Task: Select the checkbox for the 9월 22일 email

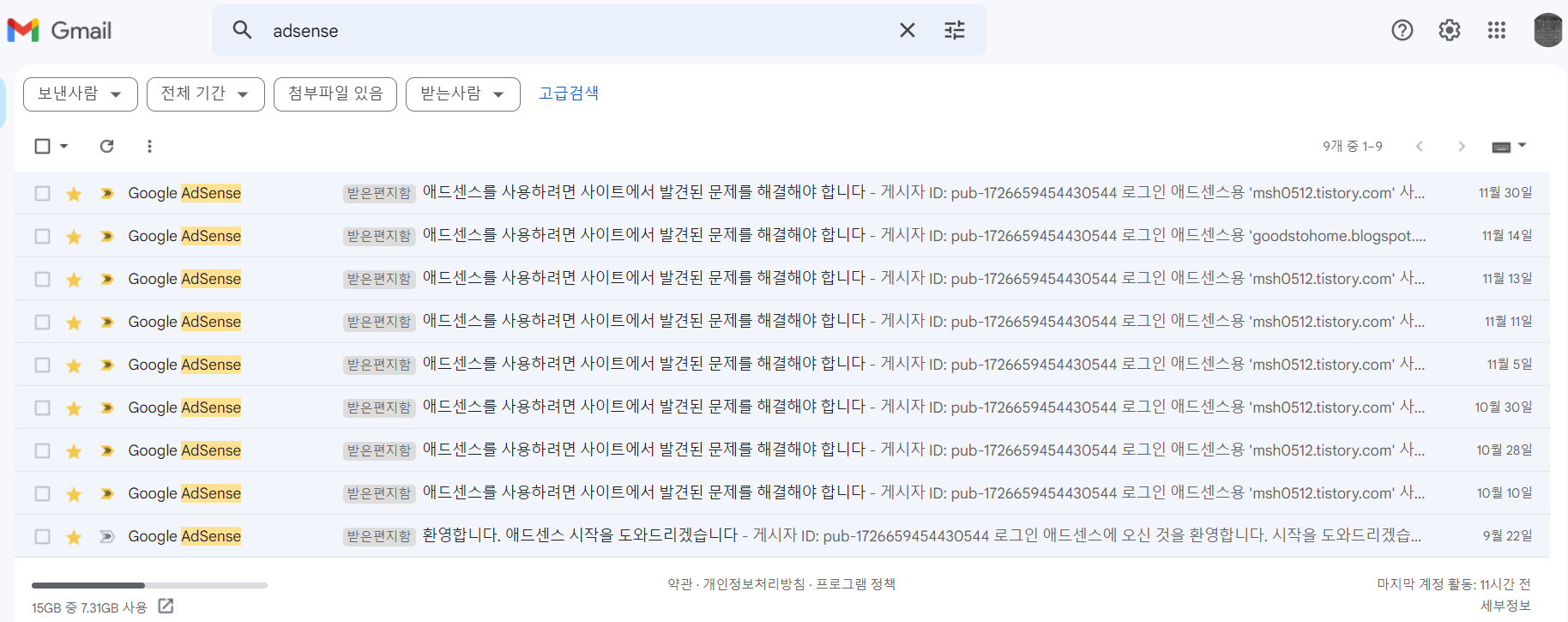Action: (x=42, y=536)
